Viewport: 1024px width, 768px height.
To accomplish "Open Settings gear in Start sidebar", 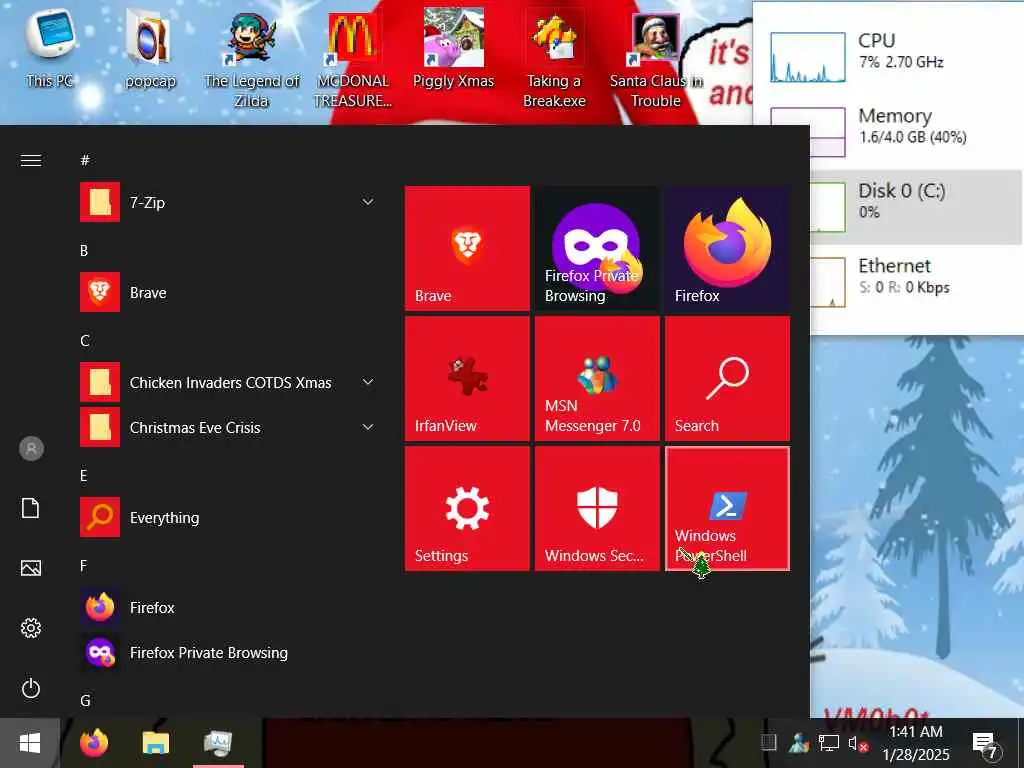I will click(x=31, y=628).
